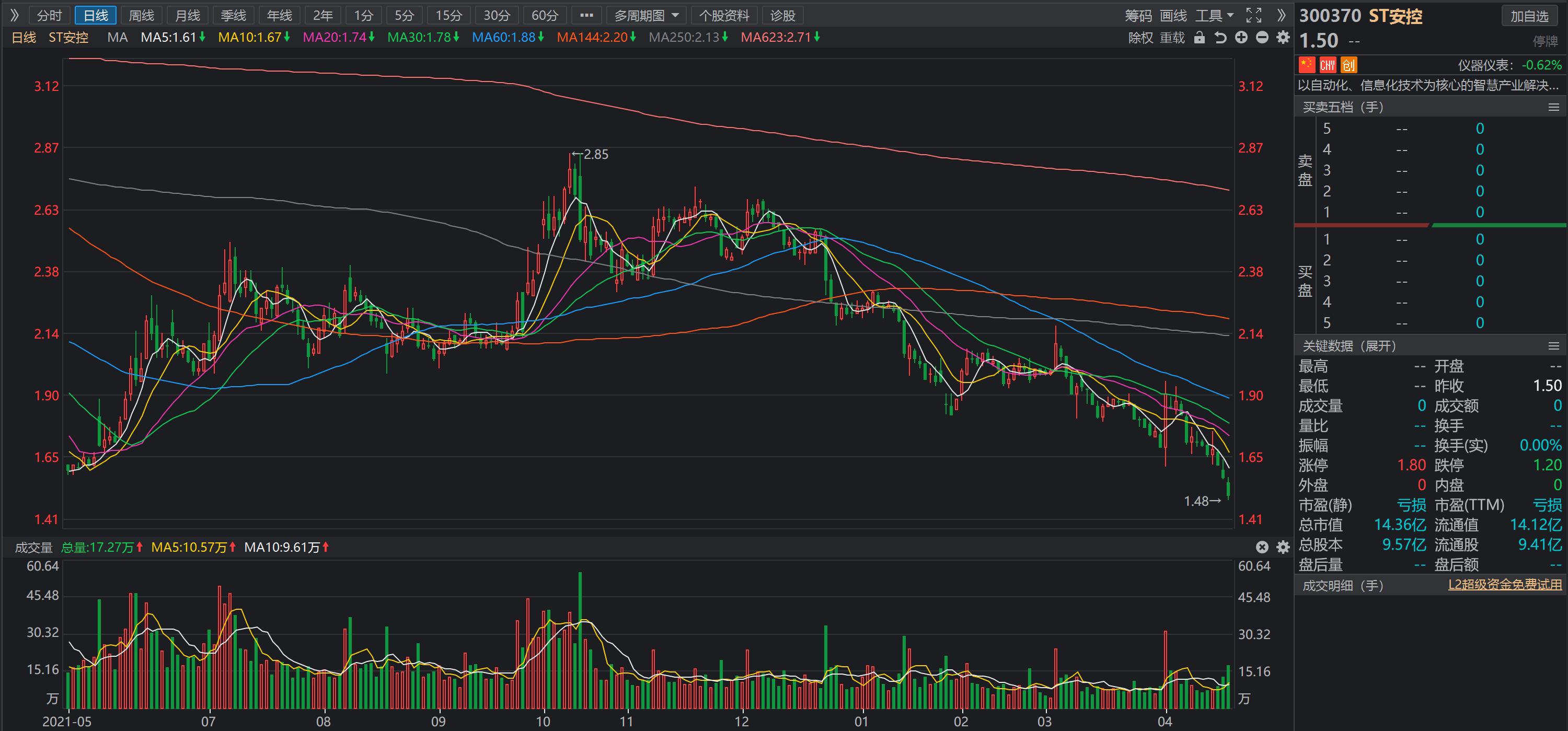Image resolution: width=1568 pixels, height=731 pixels.
Task: Toggle the chart lock icon
Action: tap(1199, 38)
